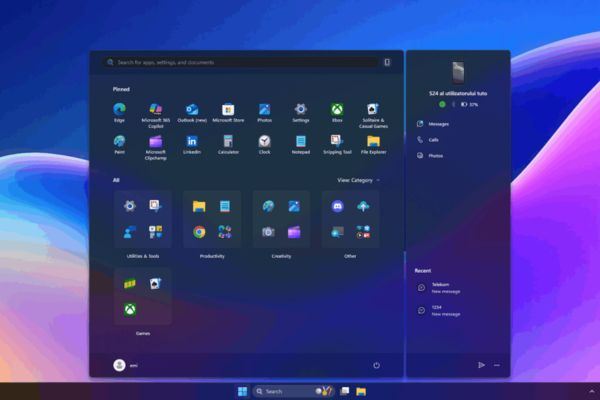Viewport: 600px width, 400px height.
Task: Open Solitaire in the Games category
Action: [x=155, y=284]
